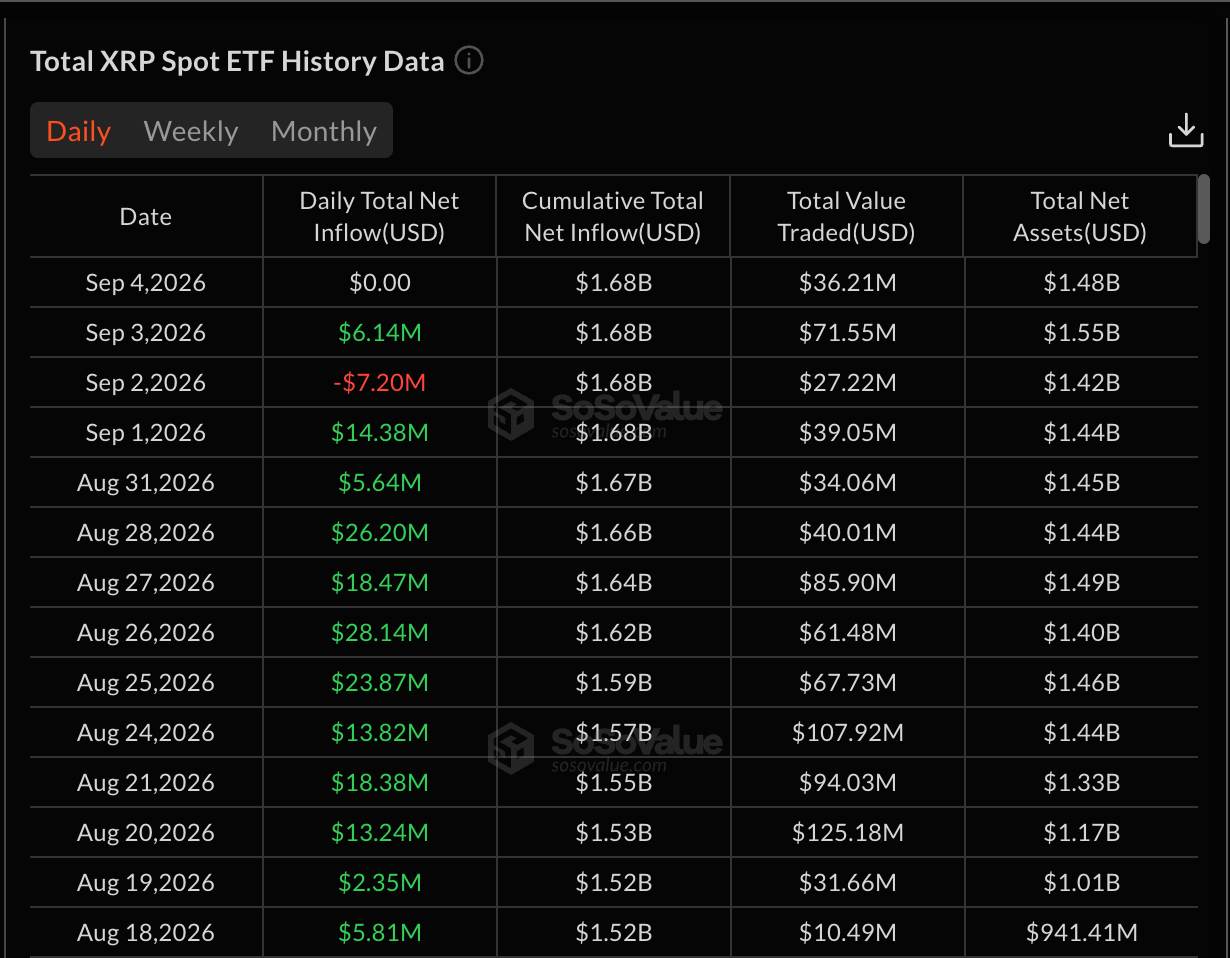Click the $107.92M value traded cell

[x=847, y=732]
